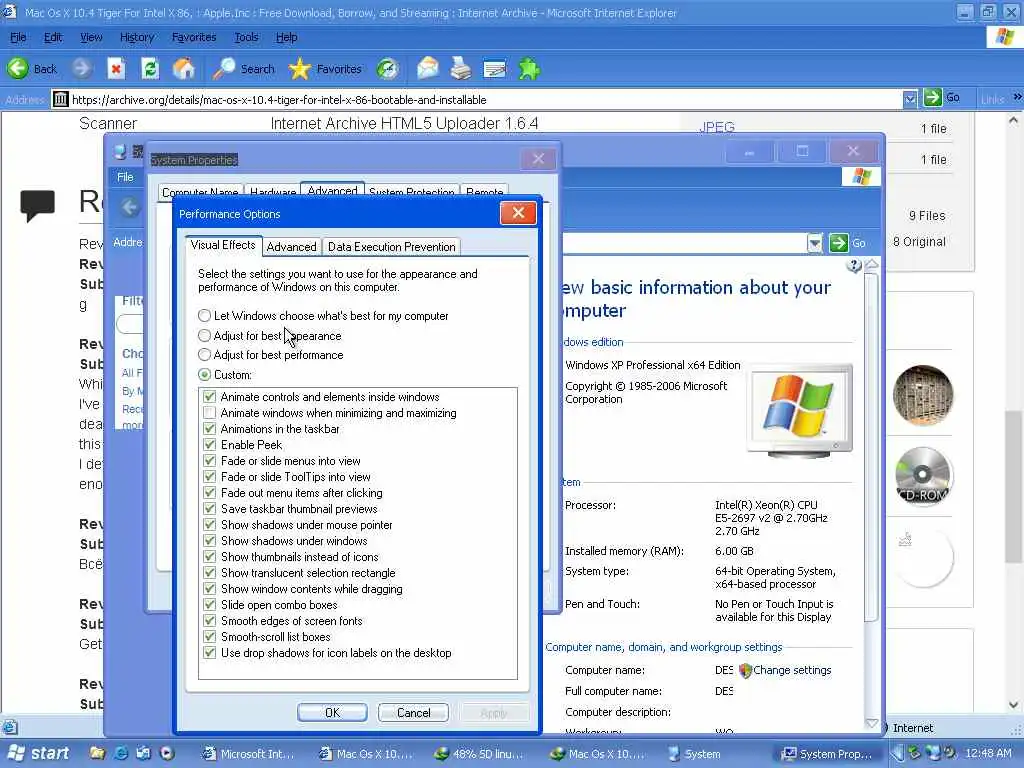The width and height of the screenshot is (1024, 768).
Task: Stop page loading with the red X icon
Action: [x=116, y=69]
